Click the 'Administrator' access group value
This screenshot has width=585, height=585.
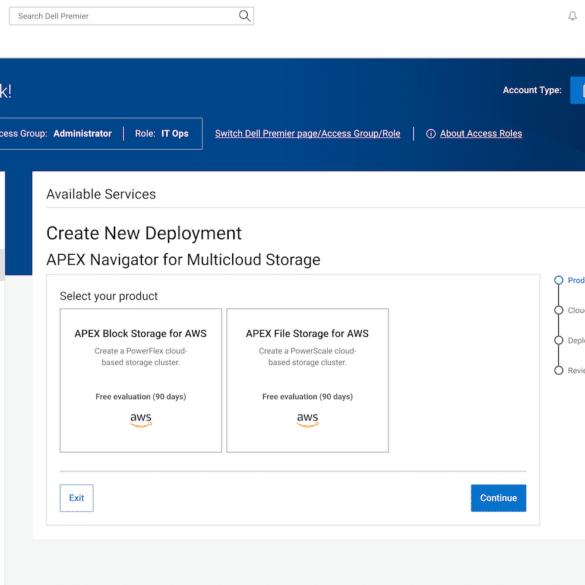click(x=82, y=134)
